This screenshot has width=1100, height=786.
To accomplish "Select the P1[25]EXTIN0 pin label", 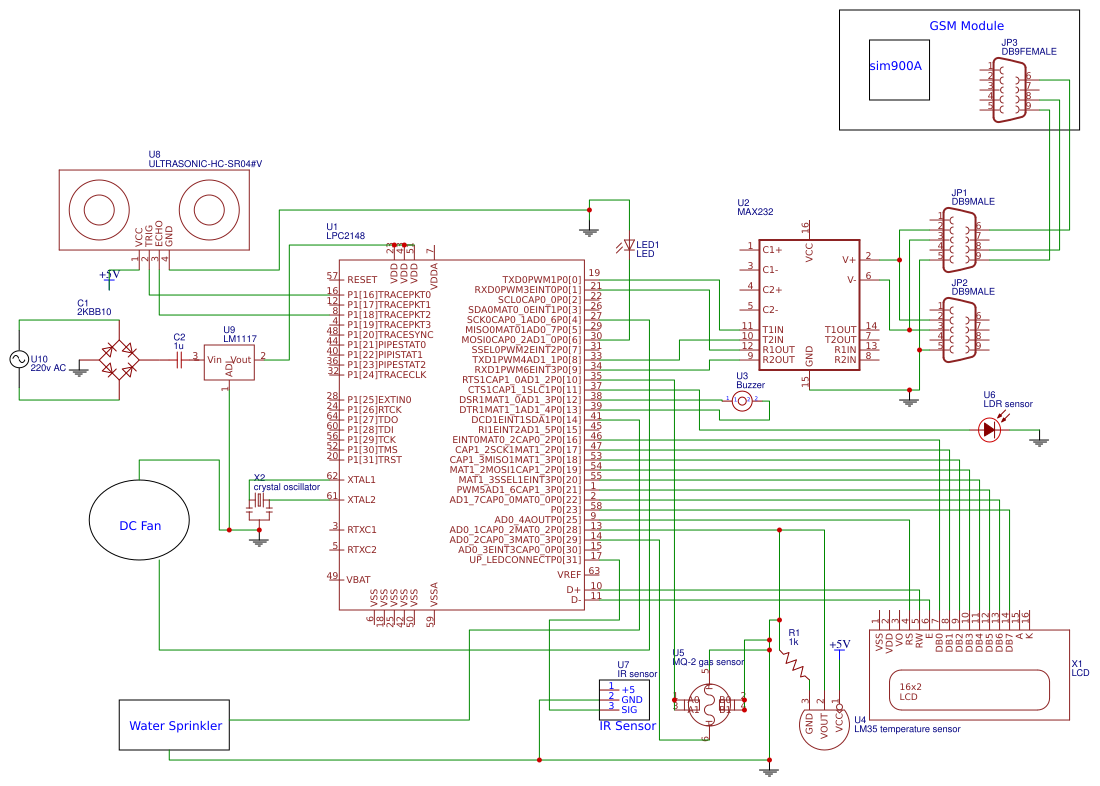I will (379, 400).
